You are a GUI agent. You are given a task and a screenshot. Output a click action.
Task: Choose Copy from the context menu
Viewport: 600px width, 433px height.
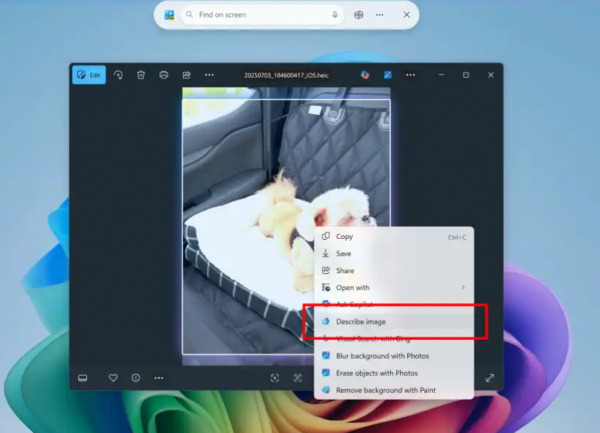[394, 237]
